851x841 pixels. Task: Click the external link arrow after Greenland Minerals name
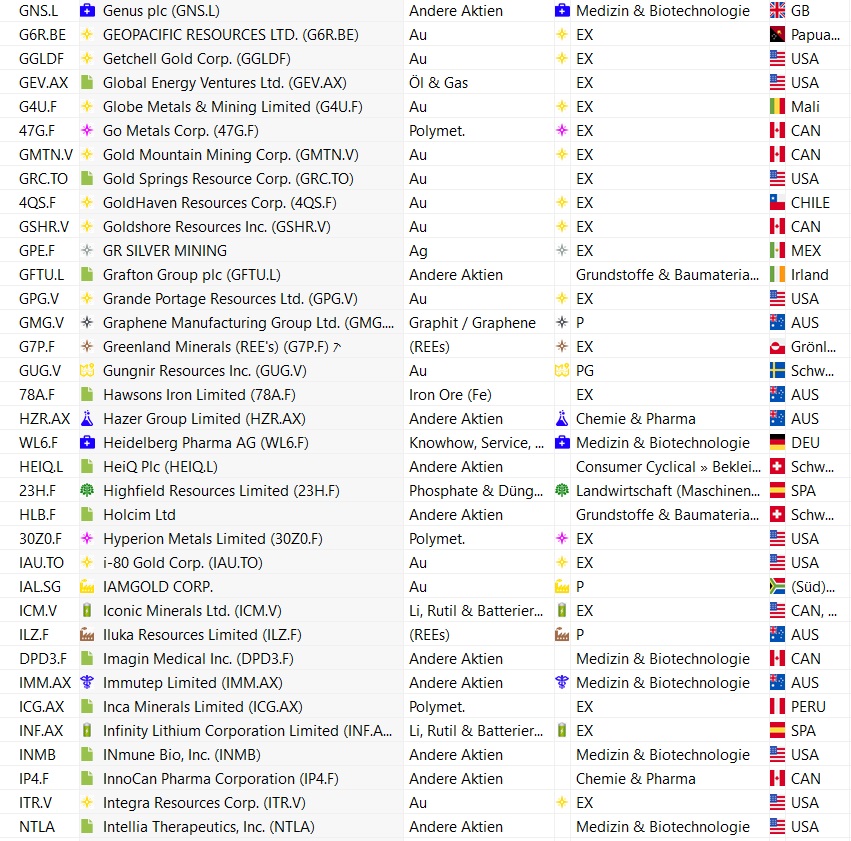tap(337, 347)
